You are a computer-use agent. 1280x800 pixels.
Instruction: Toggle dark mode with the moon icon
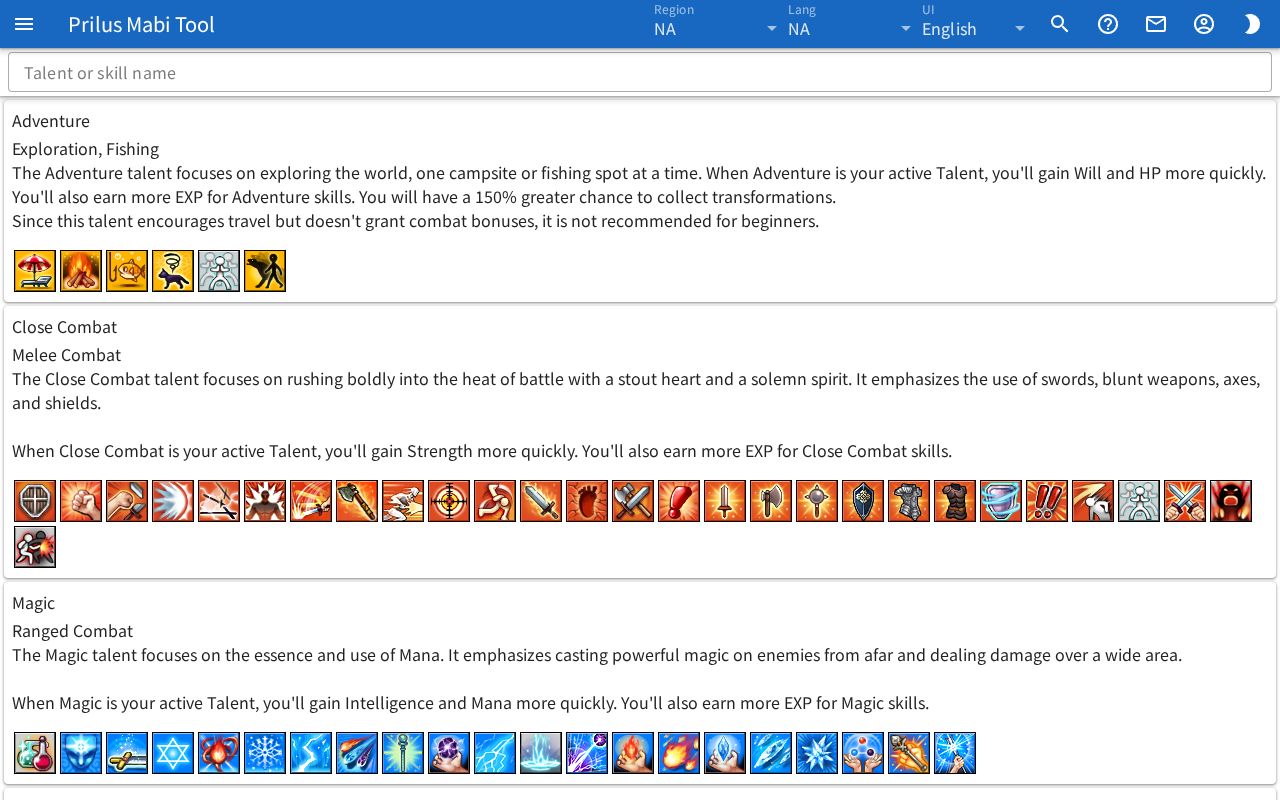1252,24
